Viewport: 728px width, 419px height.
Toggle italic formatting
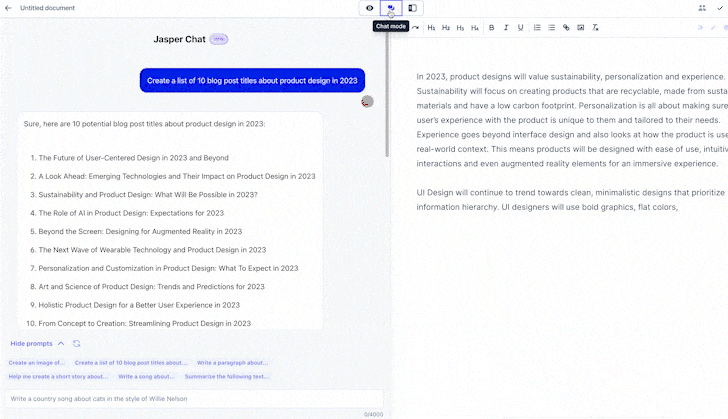[506, 28]
